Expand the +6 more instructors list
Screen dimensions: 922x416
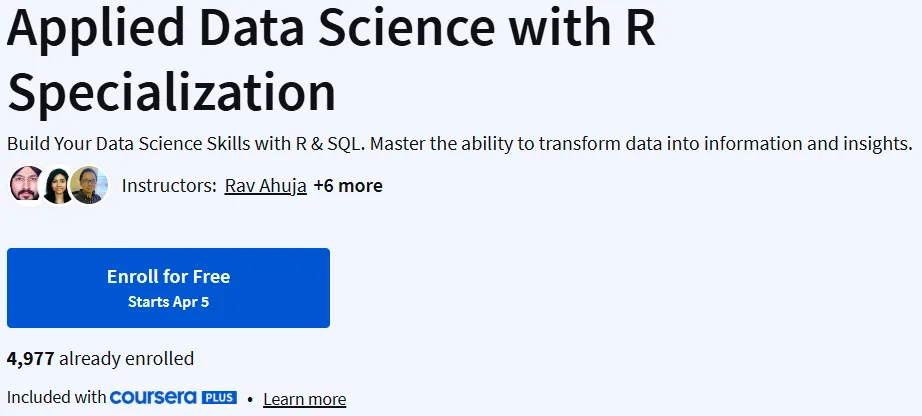pos(348,186)
